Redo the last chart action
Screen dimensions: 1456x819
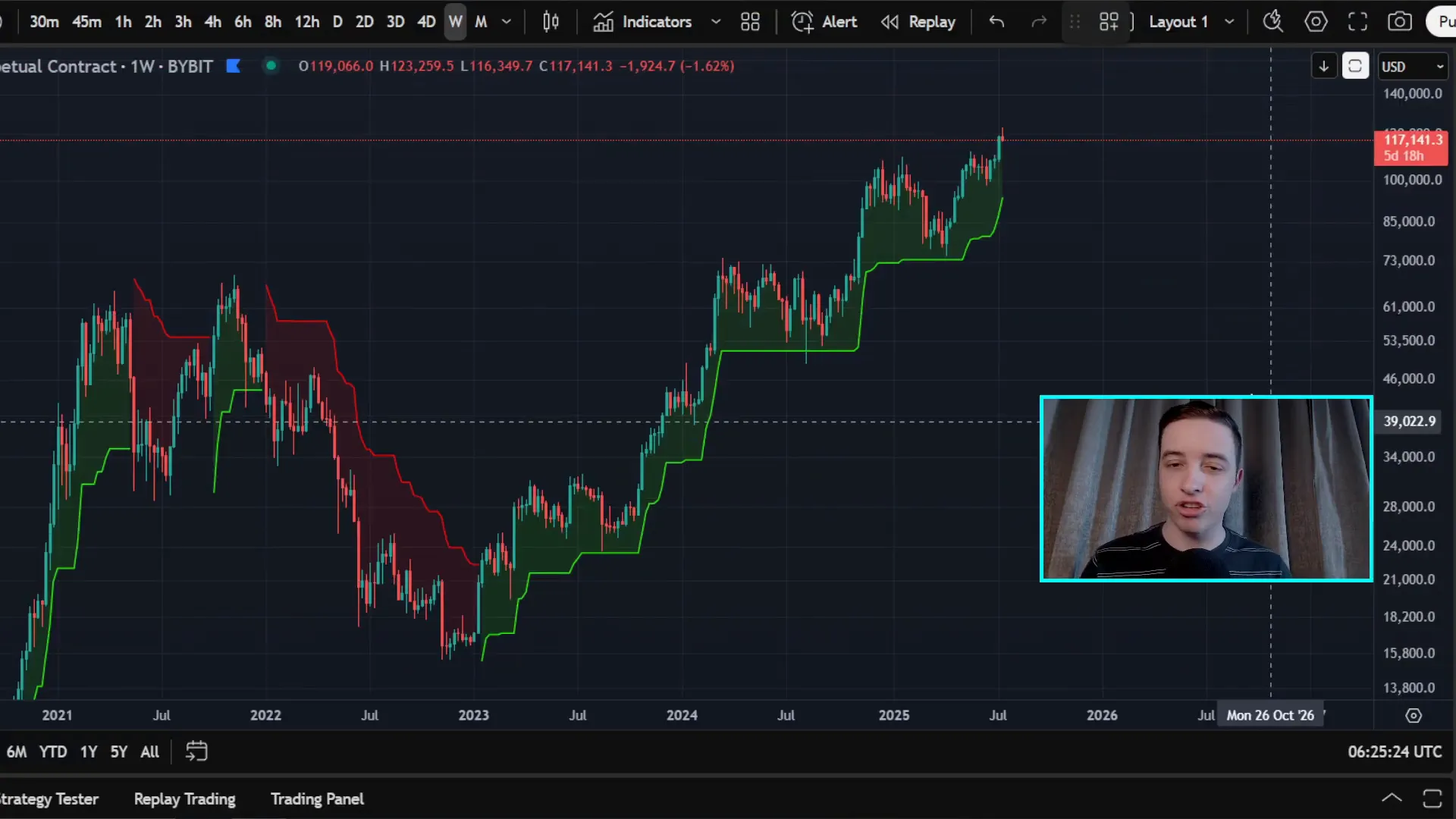click(1039, 22)
